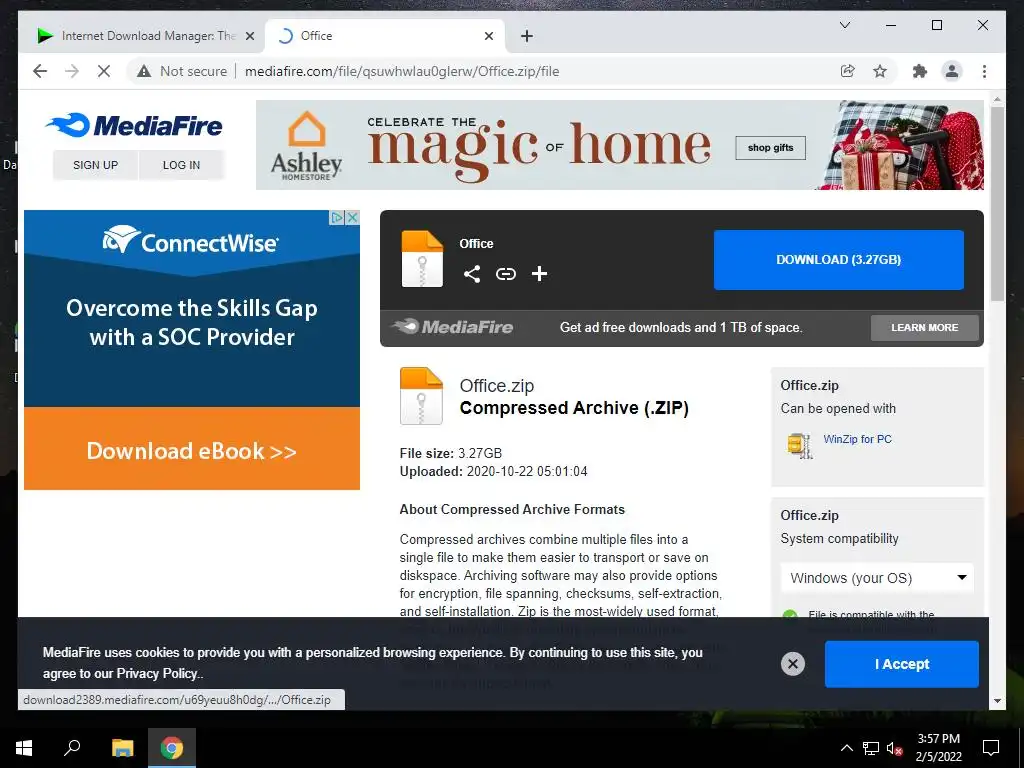Click the MediaFire logo at top left
The height and width of the screenshot is (768, 1024).
point(134,125)
